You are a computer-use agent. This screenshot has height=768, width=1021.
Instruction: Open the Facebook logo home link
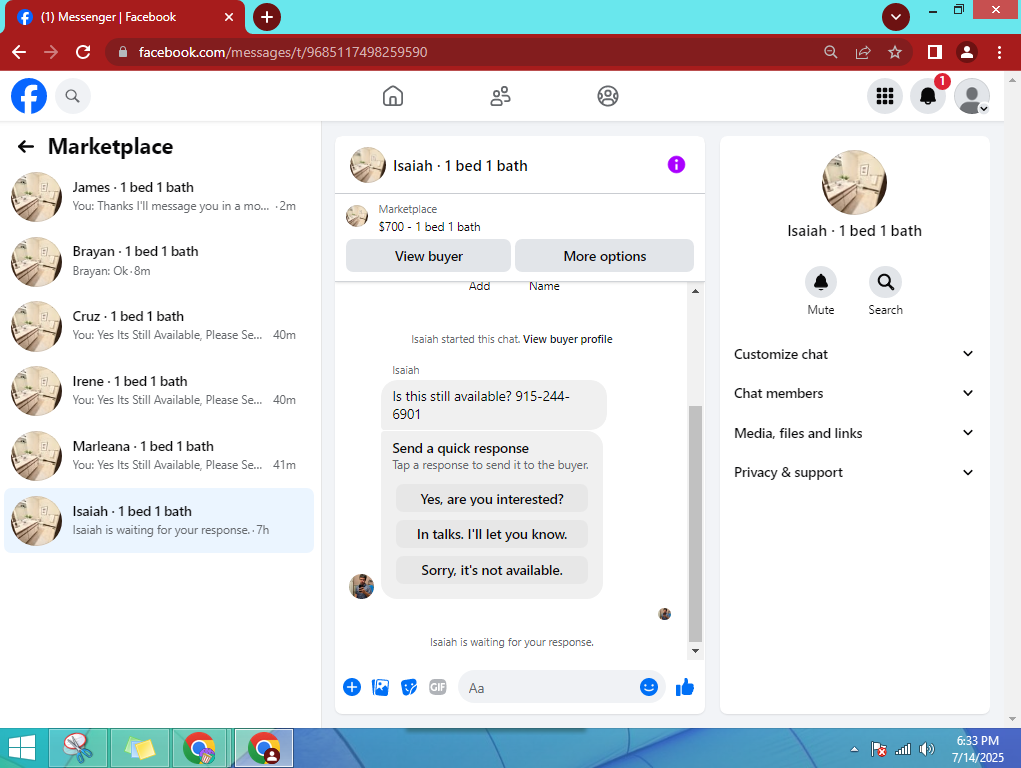[x=29, y=96]
